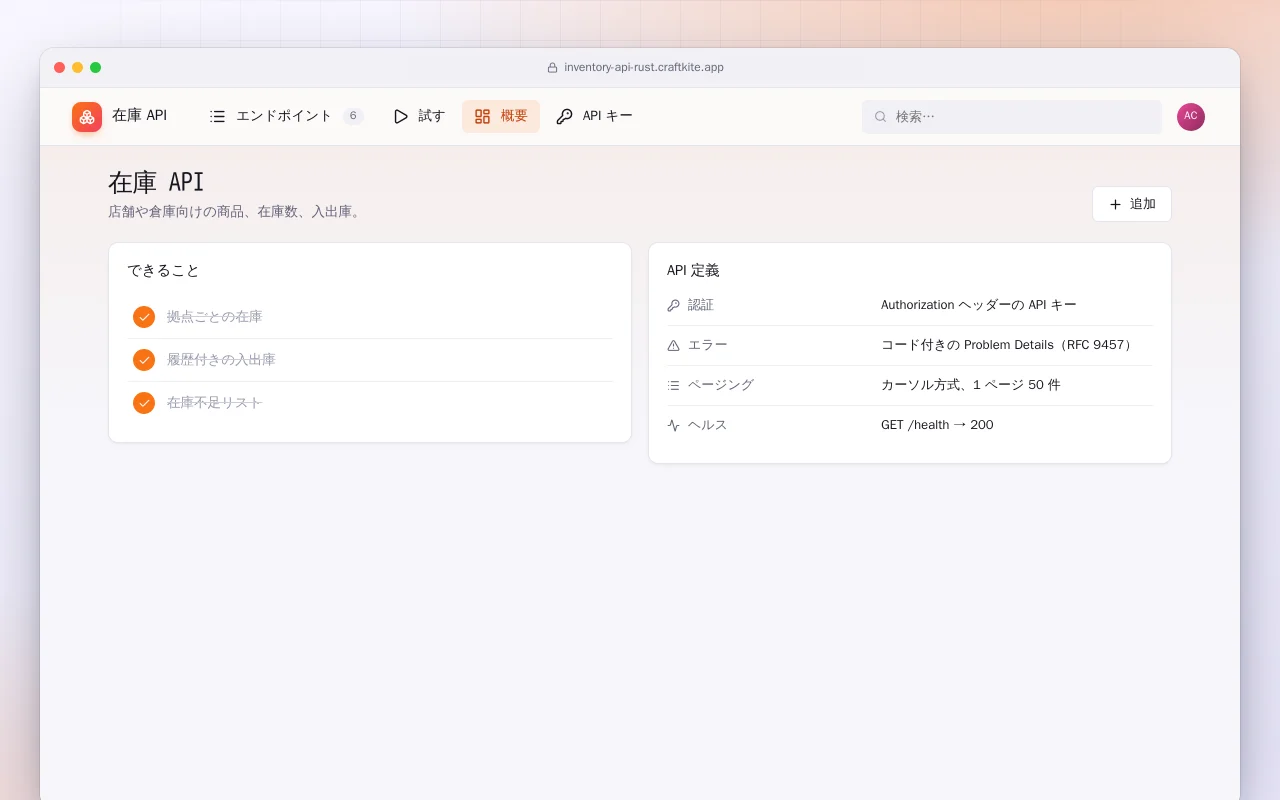Click the 認証 row label
The image size is (1280, 800).
click(701, 305)
